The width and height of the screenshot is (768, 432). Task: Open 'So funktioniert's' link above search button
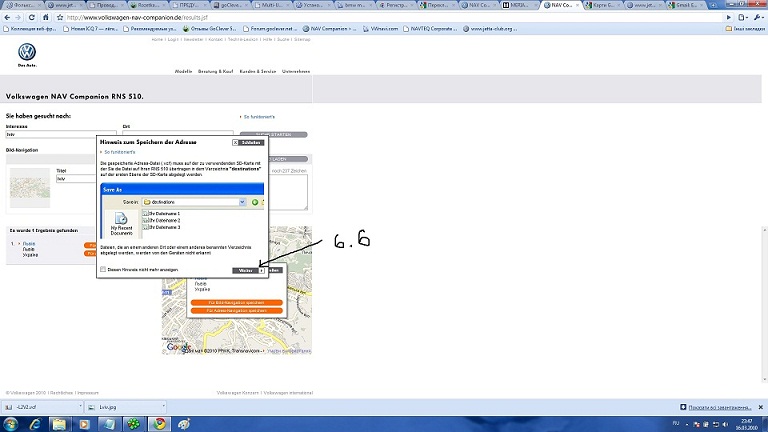(x=259, y=117)
